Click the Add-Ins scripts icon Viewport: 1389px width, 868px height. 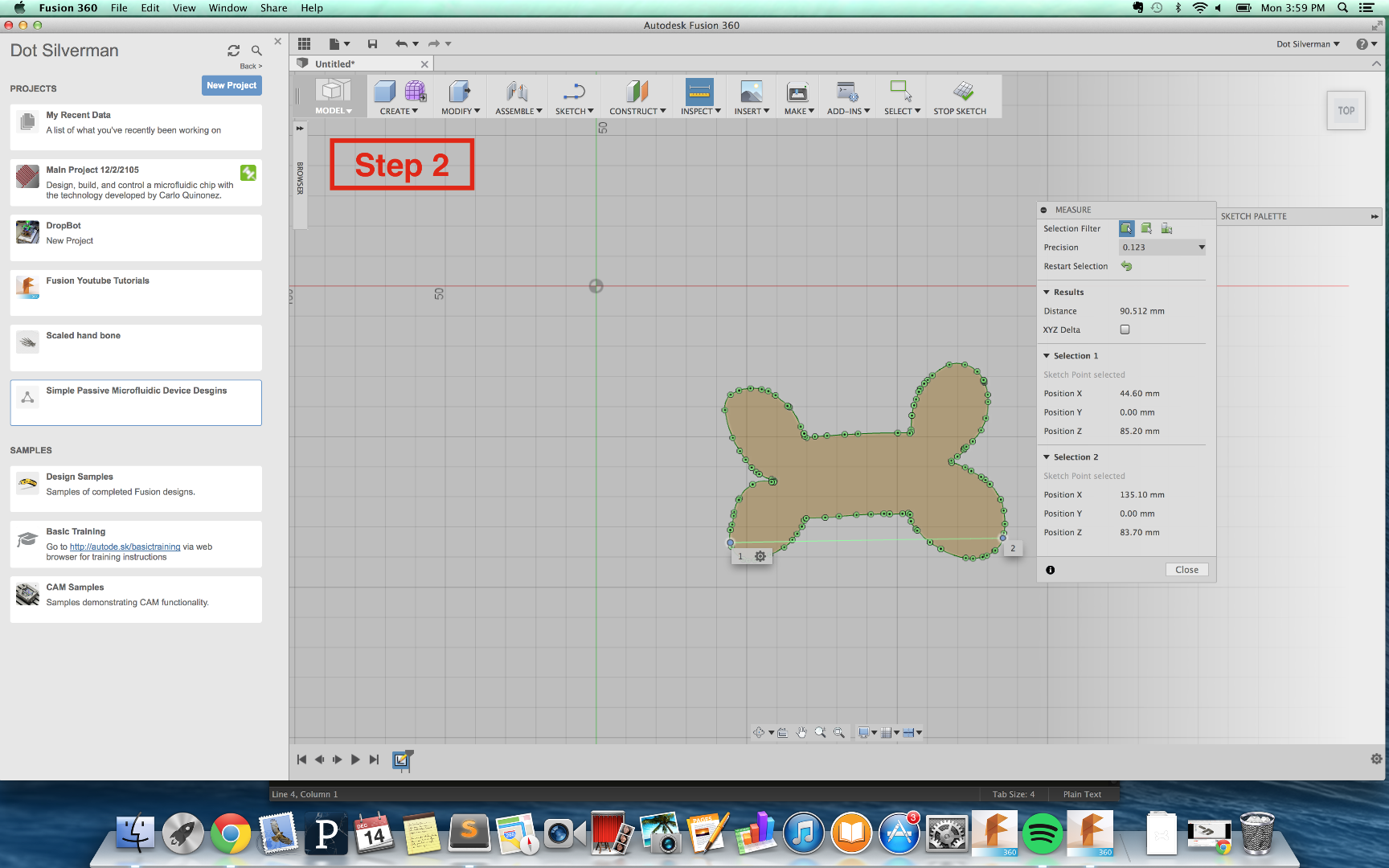(847, 92)
